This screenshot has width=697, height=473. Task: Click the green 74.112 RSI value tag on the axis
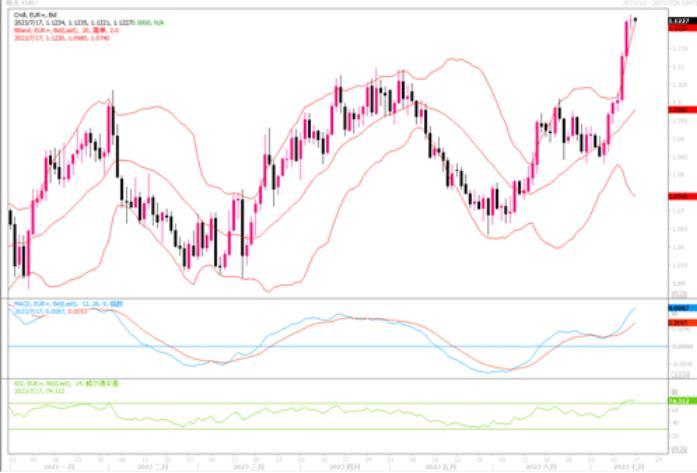pos(682,401)
